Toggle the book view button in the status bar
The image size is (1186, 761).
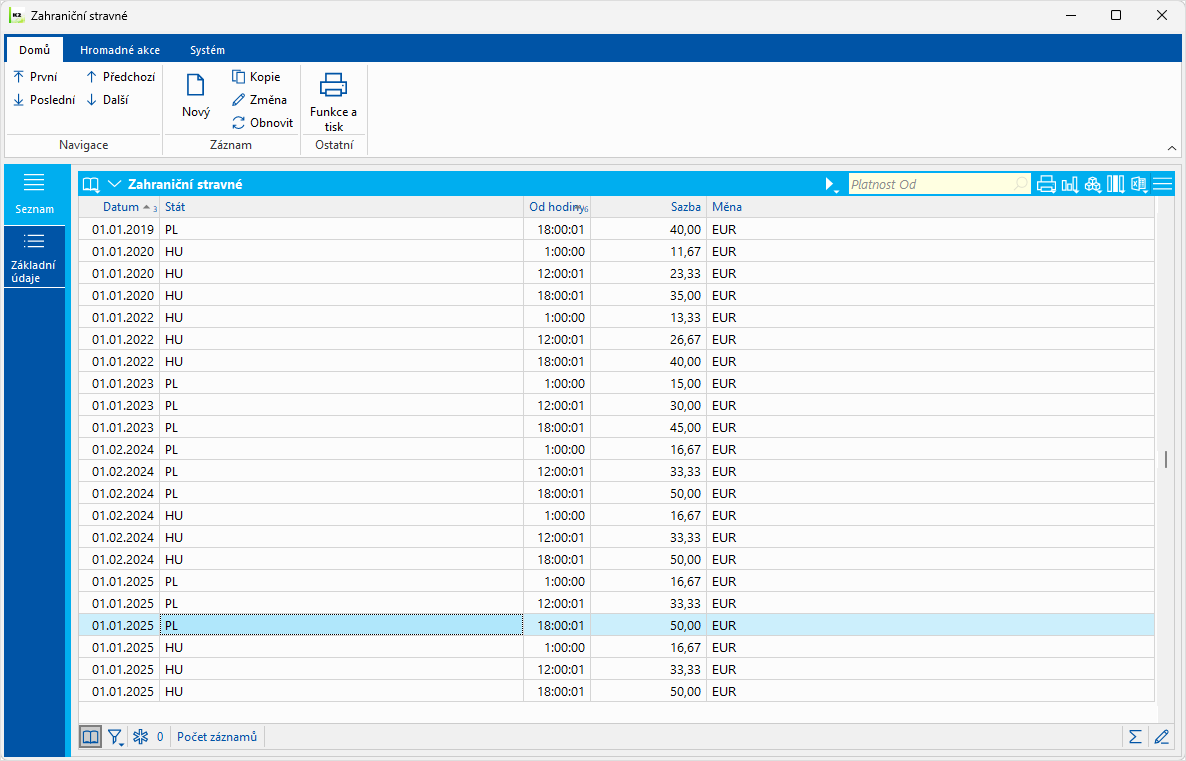[91, 737]
